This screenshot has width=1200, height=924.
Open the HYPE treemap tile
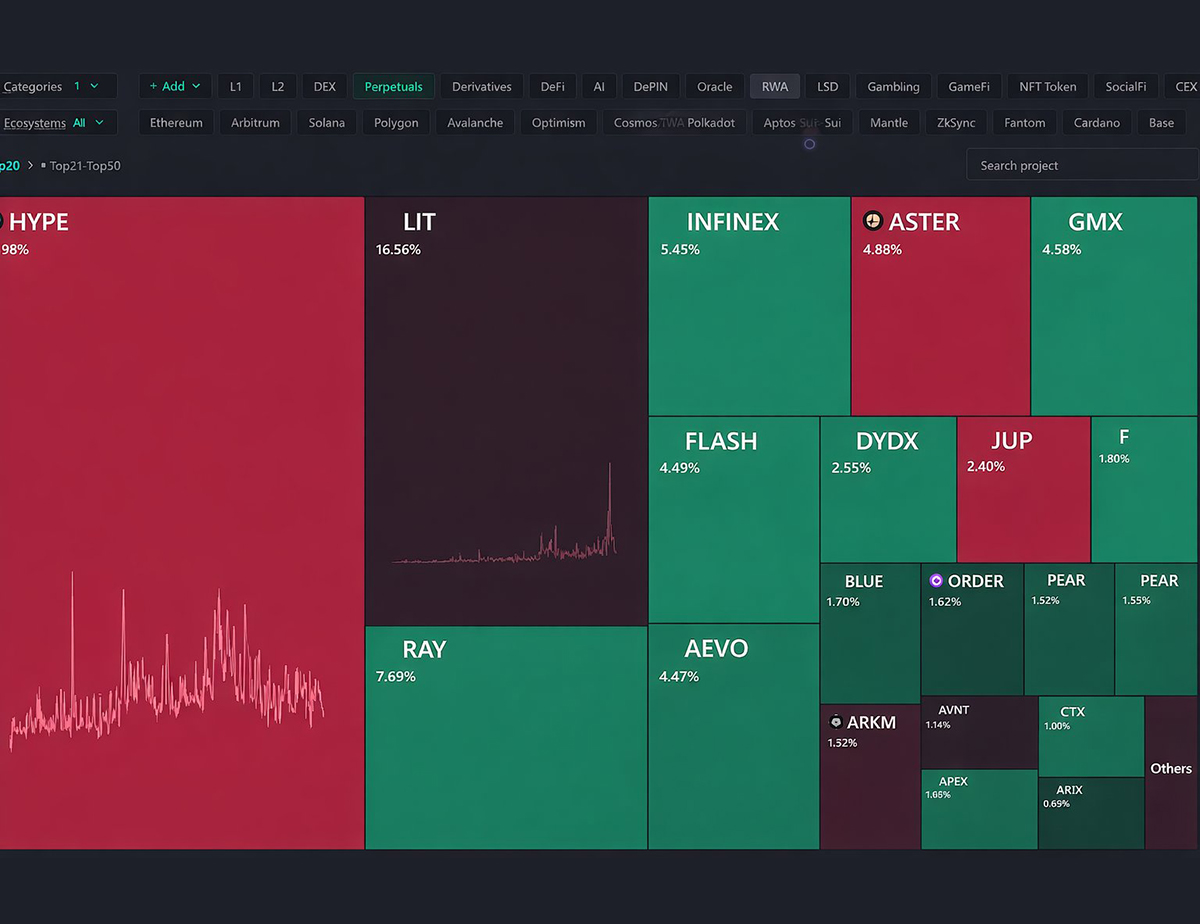182,523
